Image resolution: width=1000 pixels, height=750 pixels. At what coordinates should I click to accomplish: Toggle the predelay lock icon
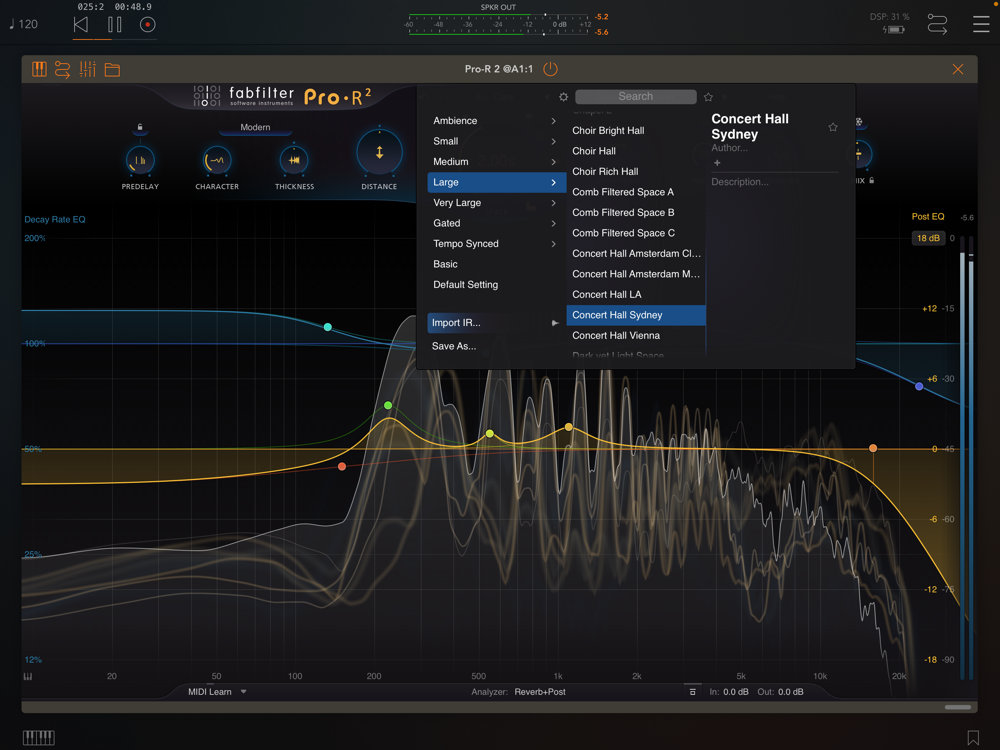(140, 127)
